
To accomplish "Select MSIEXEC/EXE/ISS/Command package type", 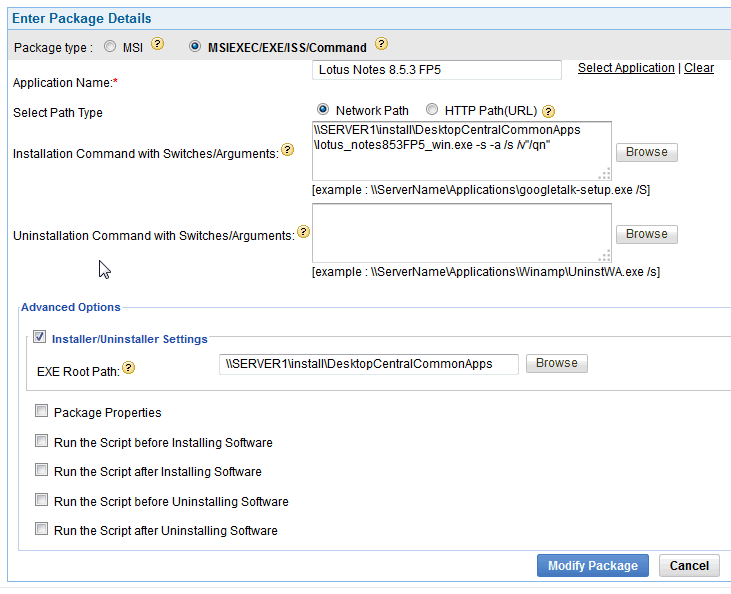I will click(x=195, y=46).
